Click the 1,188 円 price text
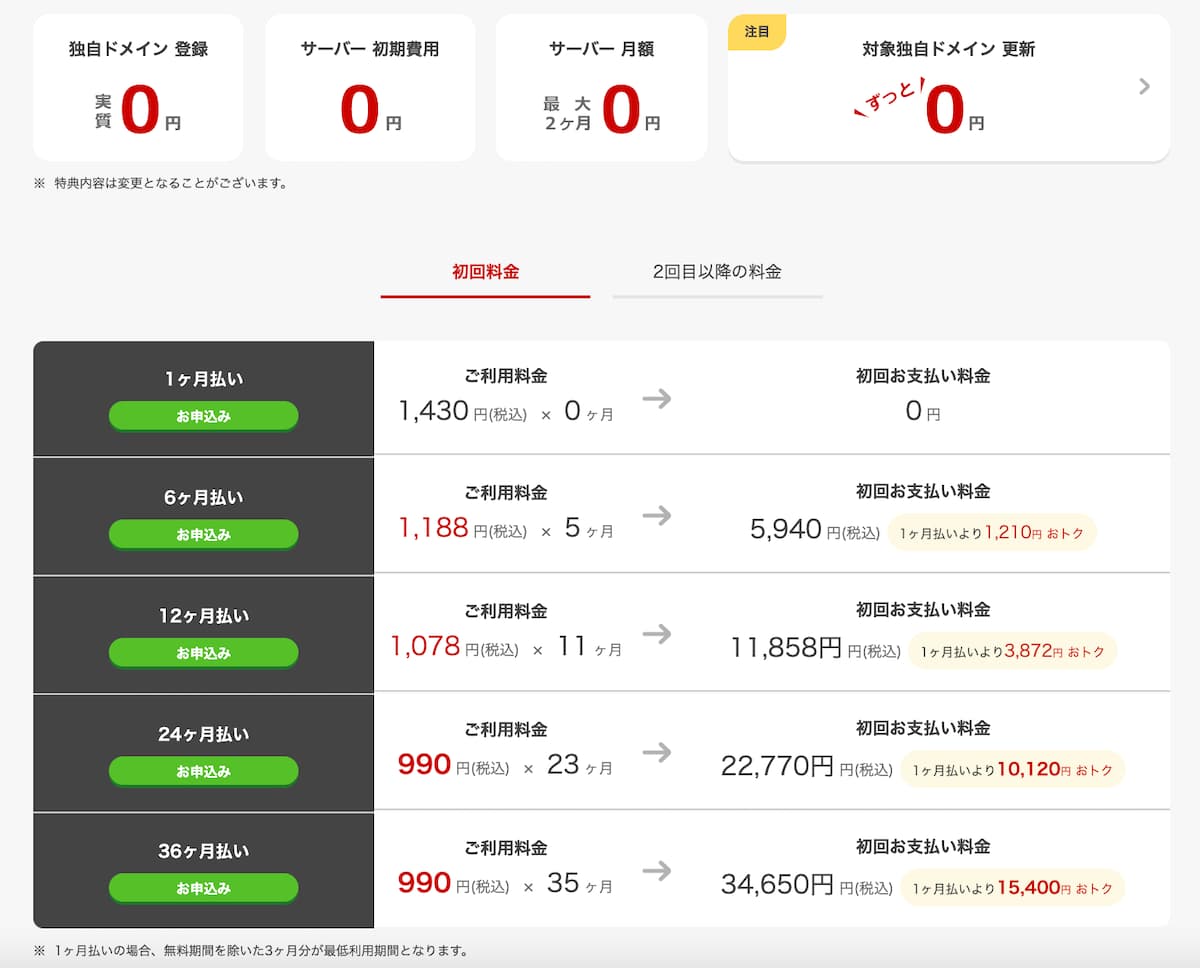This screenshot has height=968, width=1200. [x=462, y=528]
